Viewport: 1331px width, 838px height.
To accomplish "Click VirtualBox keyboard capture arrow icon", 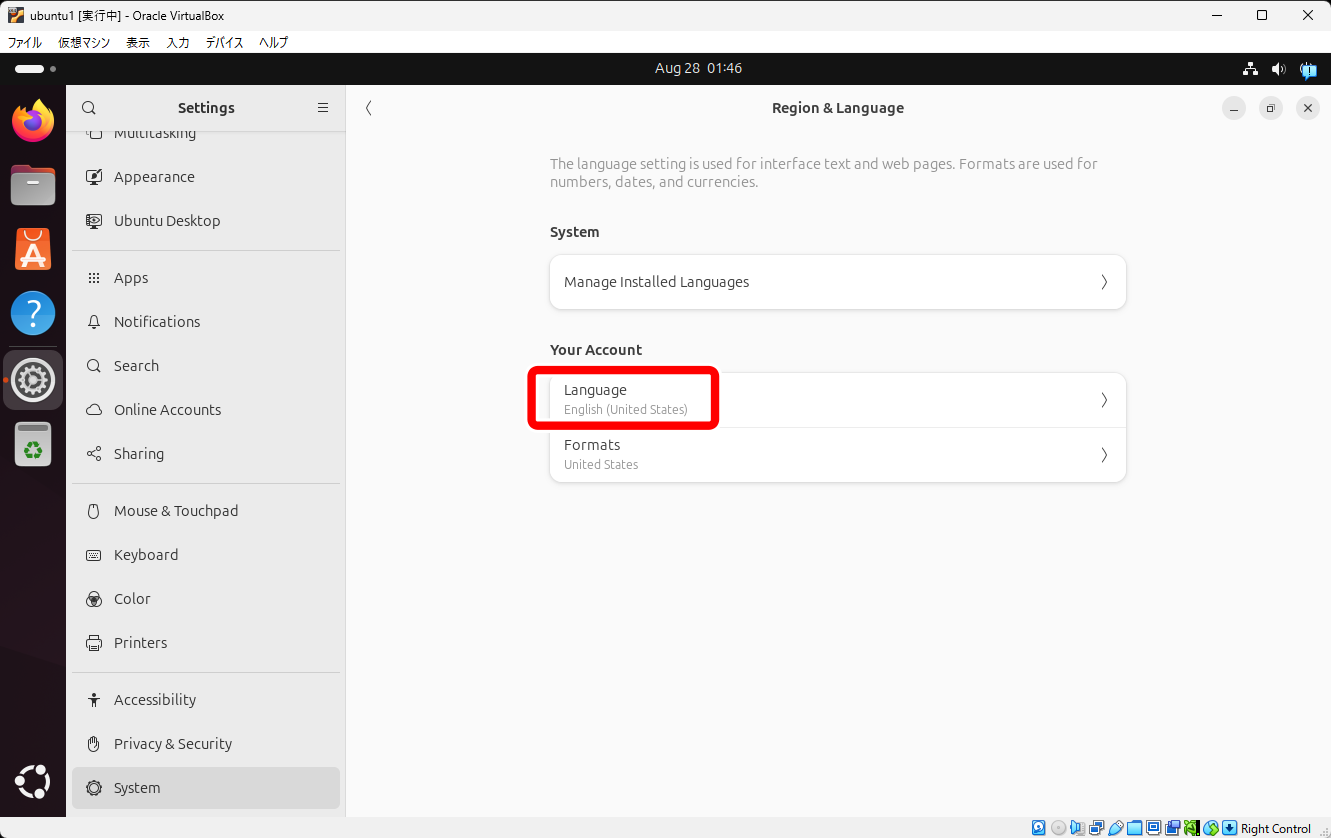I will click(x=1229, y=828).
